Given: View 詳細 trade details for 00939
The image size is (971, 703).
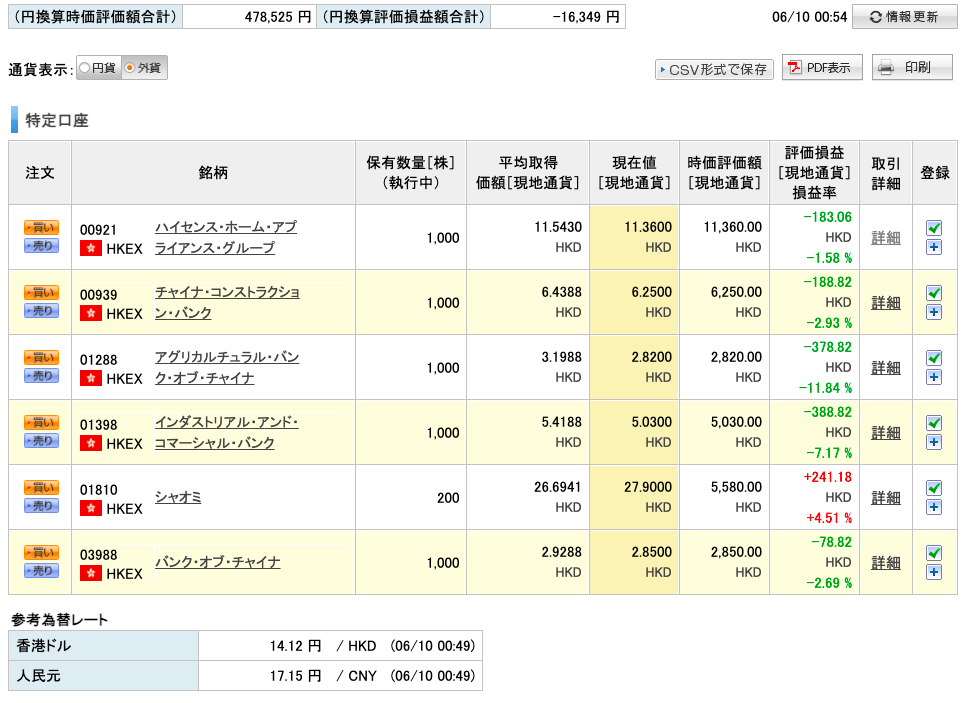Looking at the screenshot, I should [x=886, y=303].
